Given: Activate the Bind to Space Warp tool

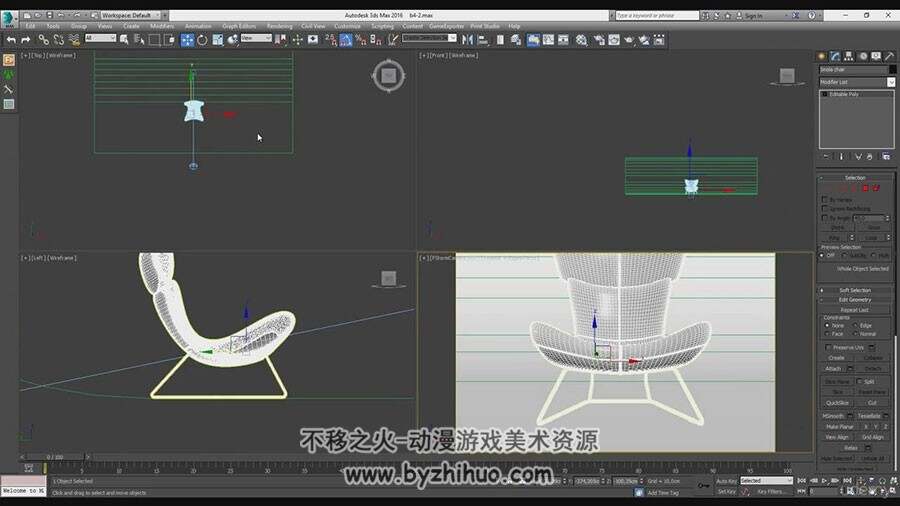Looking at the screenshot, I should point(74,40).
